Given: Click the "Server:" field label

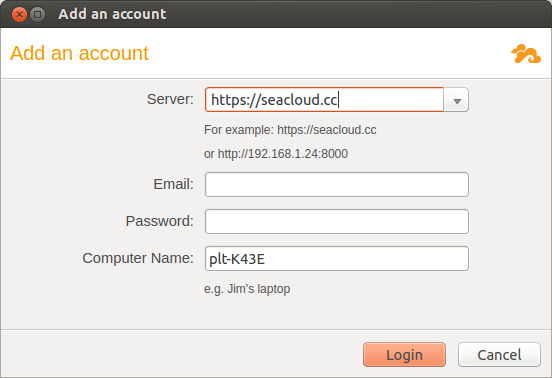Looking at the screenshot, I should (170, 99).
